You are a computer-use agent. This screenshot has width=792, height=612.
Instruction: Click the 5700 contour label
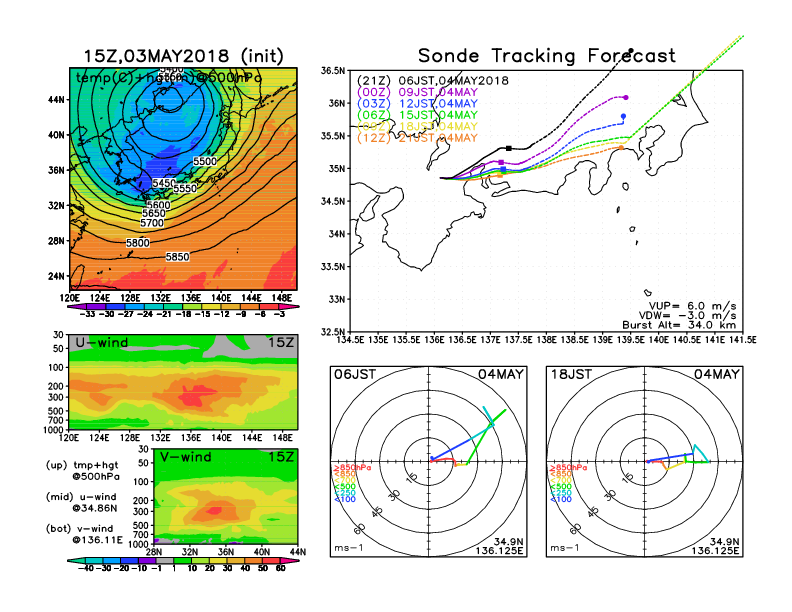coord(152,223)
